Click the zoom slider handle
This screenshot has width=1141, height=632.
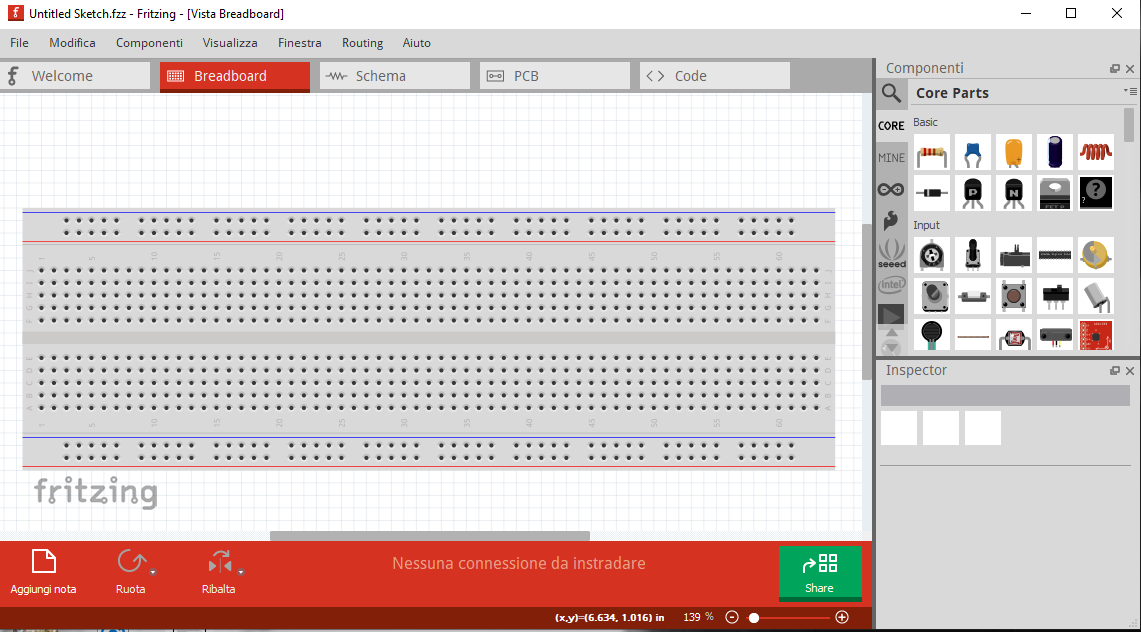point(754,617)
